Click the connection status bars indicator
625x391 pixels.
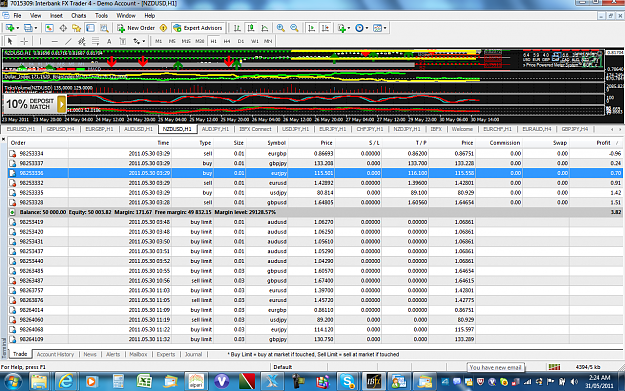tap(554, 367)
